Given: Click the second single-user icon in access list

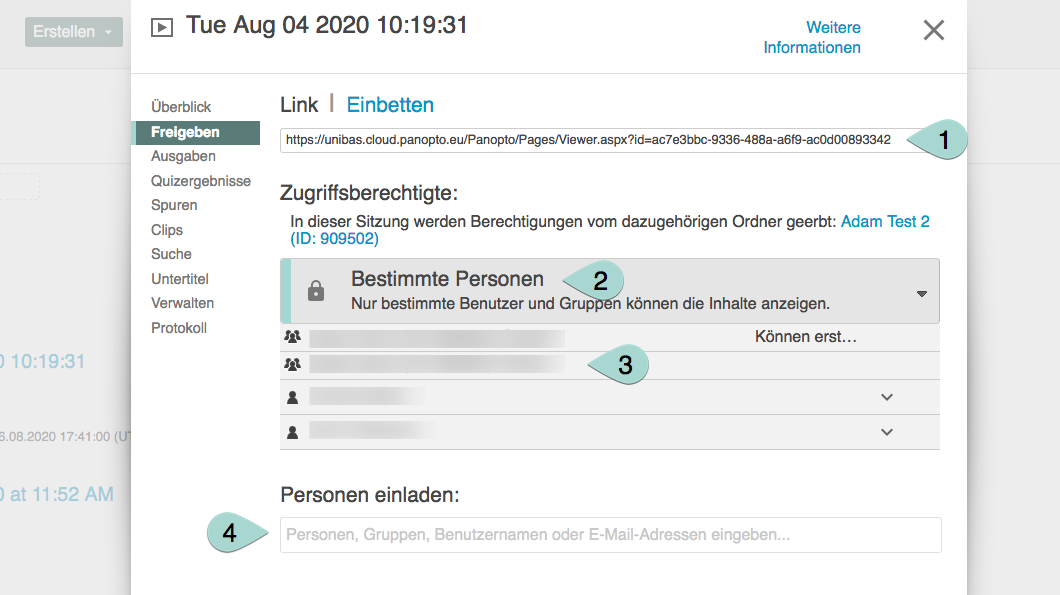Looking at the screenshot, I should (x=292, y=432).
